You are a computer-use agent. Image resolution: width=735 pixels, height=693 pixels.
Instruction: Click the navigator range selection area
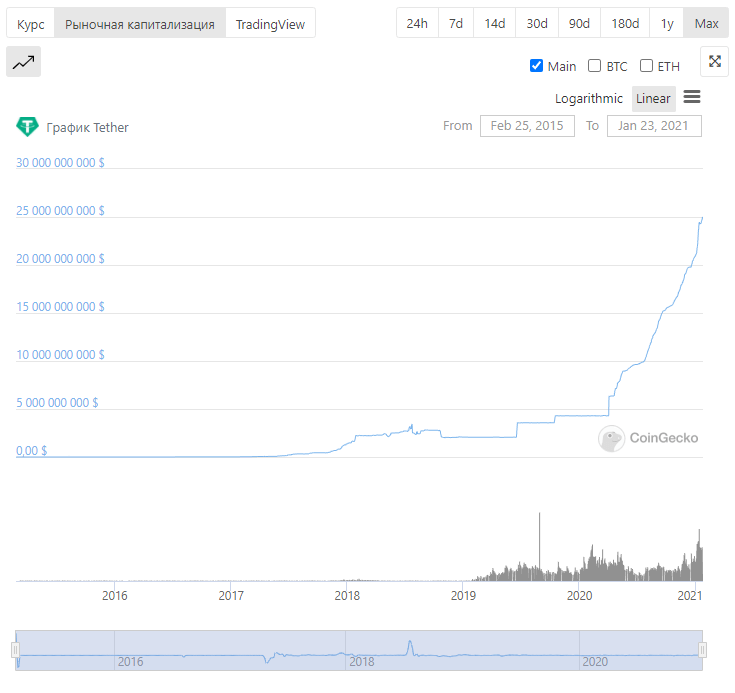pyautogui.click(x=359, y=650)
